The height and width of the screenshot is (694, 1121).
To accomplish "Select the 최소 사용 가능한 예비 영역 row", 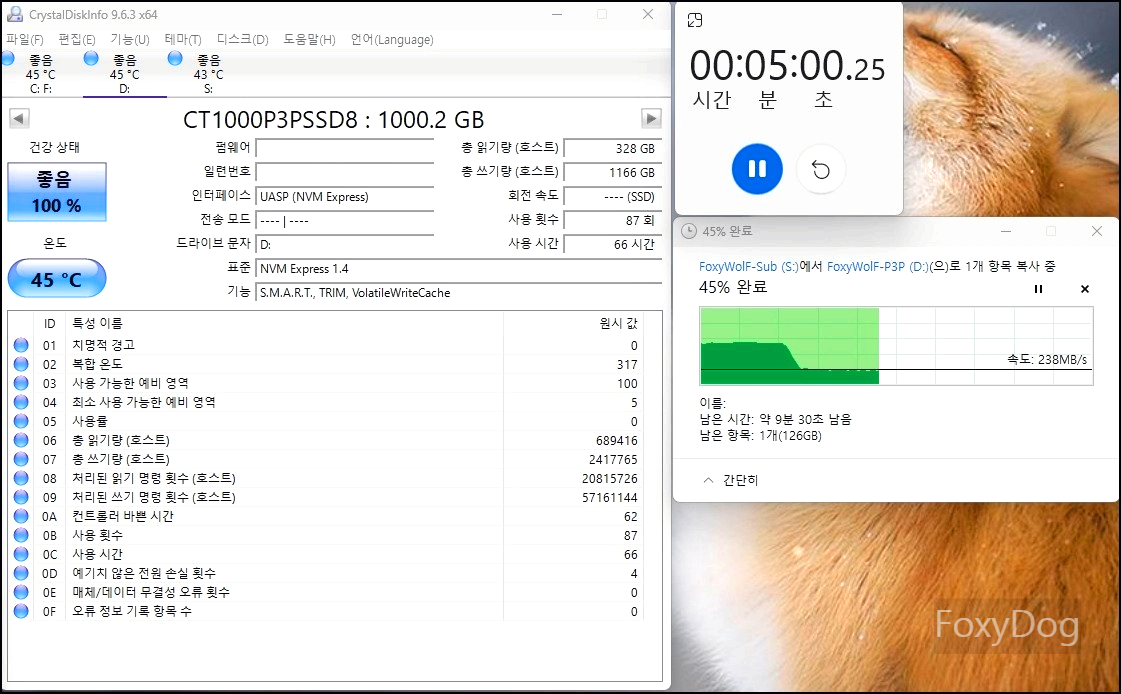I will pyautogui.click(x=326, y=402).
